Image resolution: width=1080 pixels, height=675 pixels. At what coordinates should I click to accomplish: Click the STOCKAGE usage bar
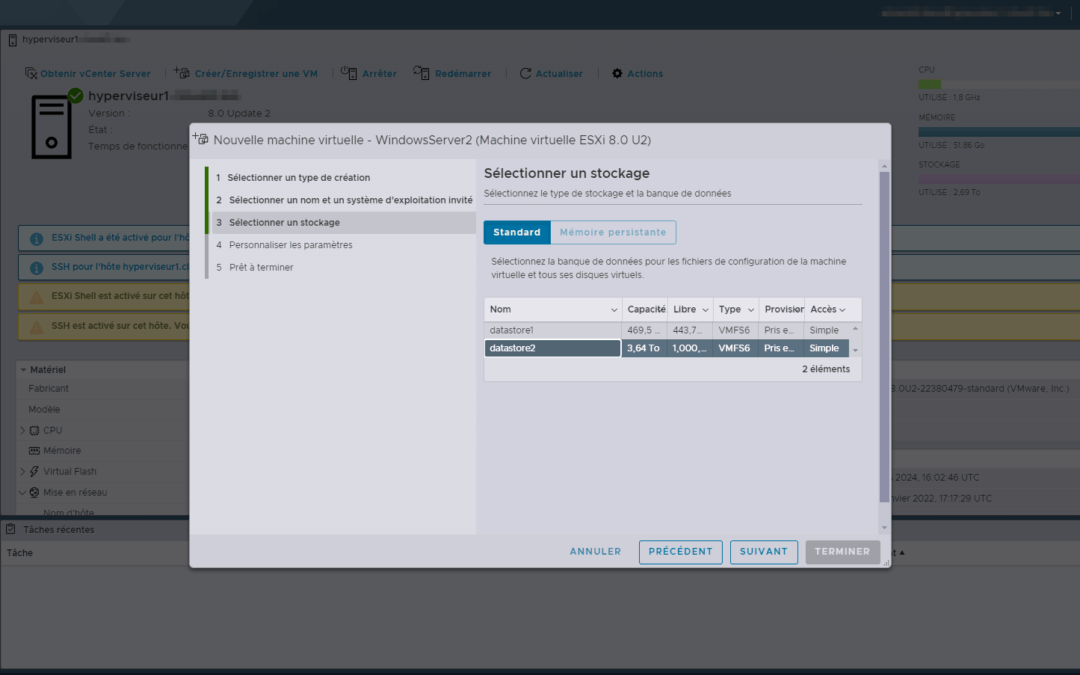coord(999,179)
